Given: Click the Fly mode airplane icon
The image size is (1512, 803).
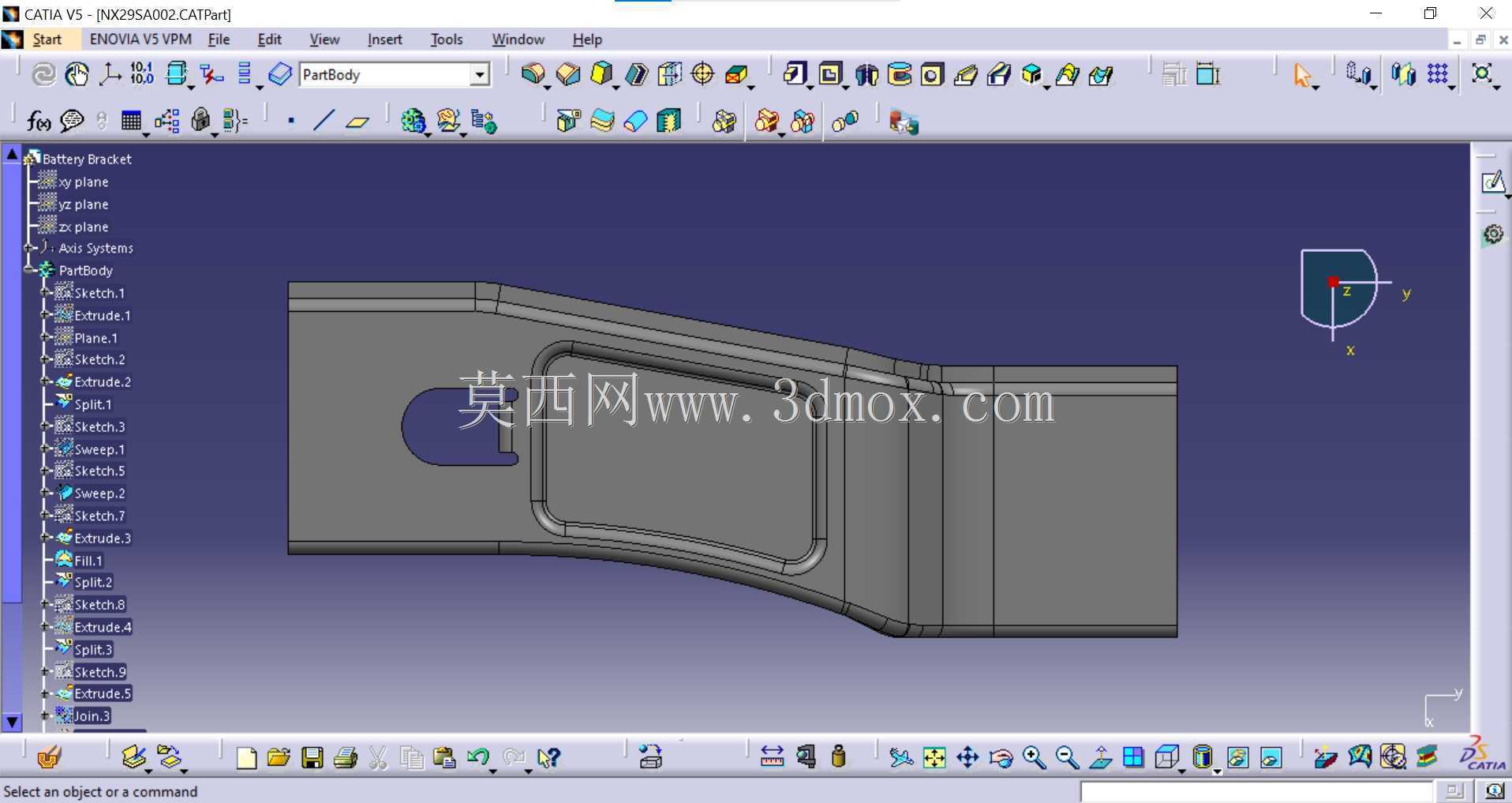Looking at the screenshot, I should [900, 758].
